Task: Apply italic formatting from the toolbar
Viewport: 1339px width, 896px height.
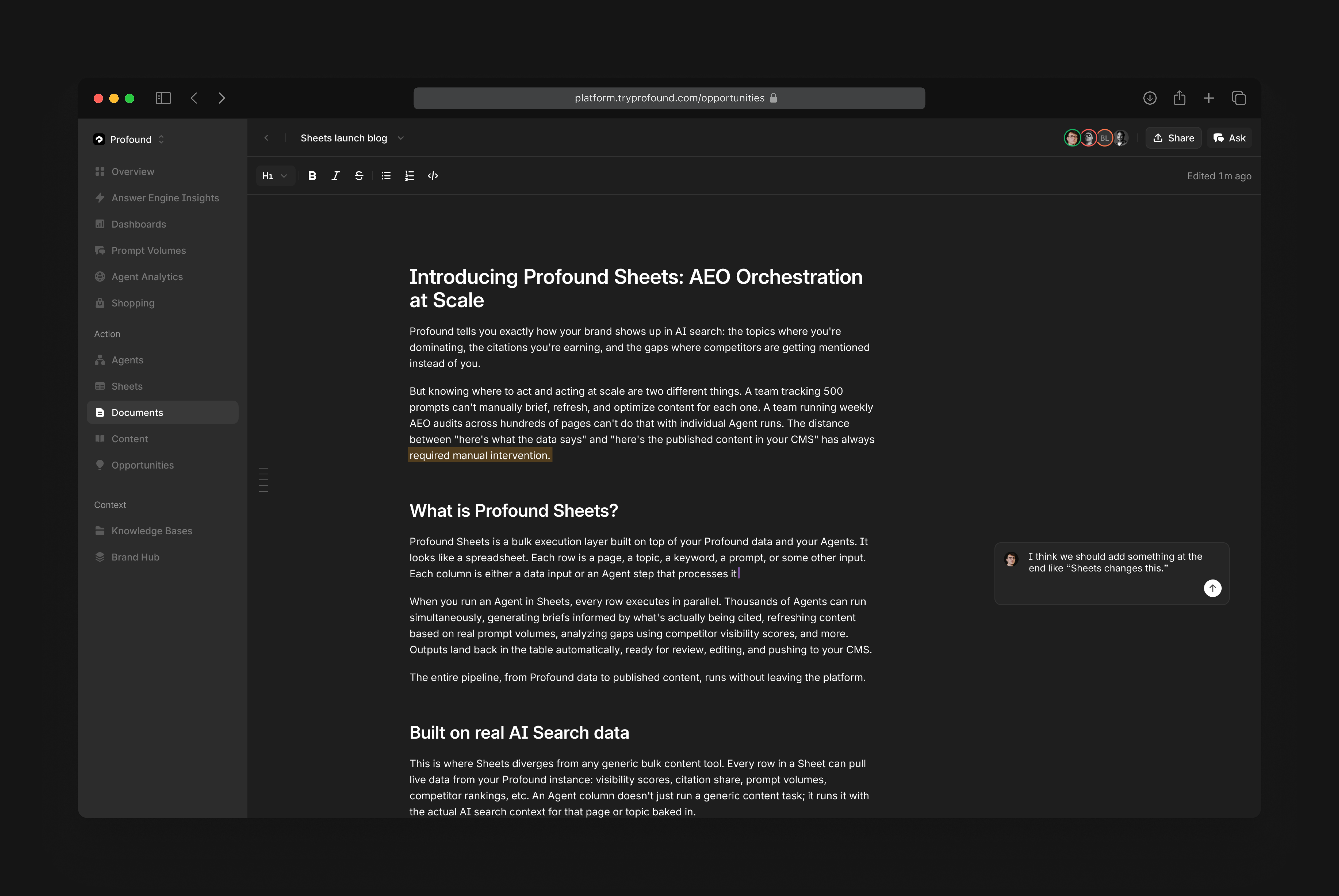Action: [335, 176]
